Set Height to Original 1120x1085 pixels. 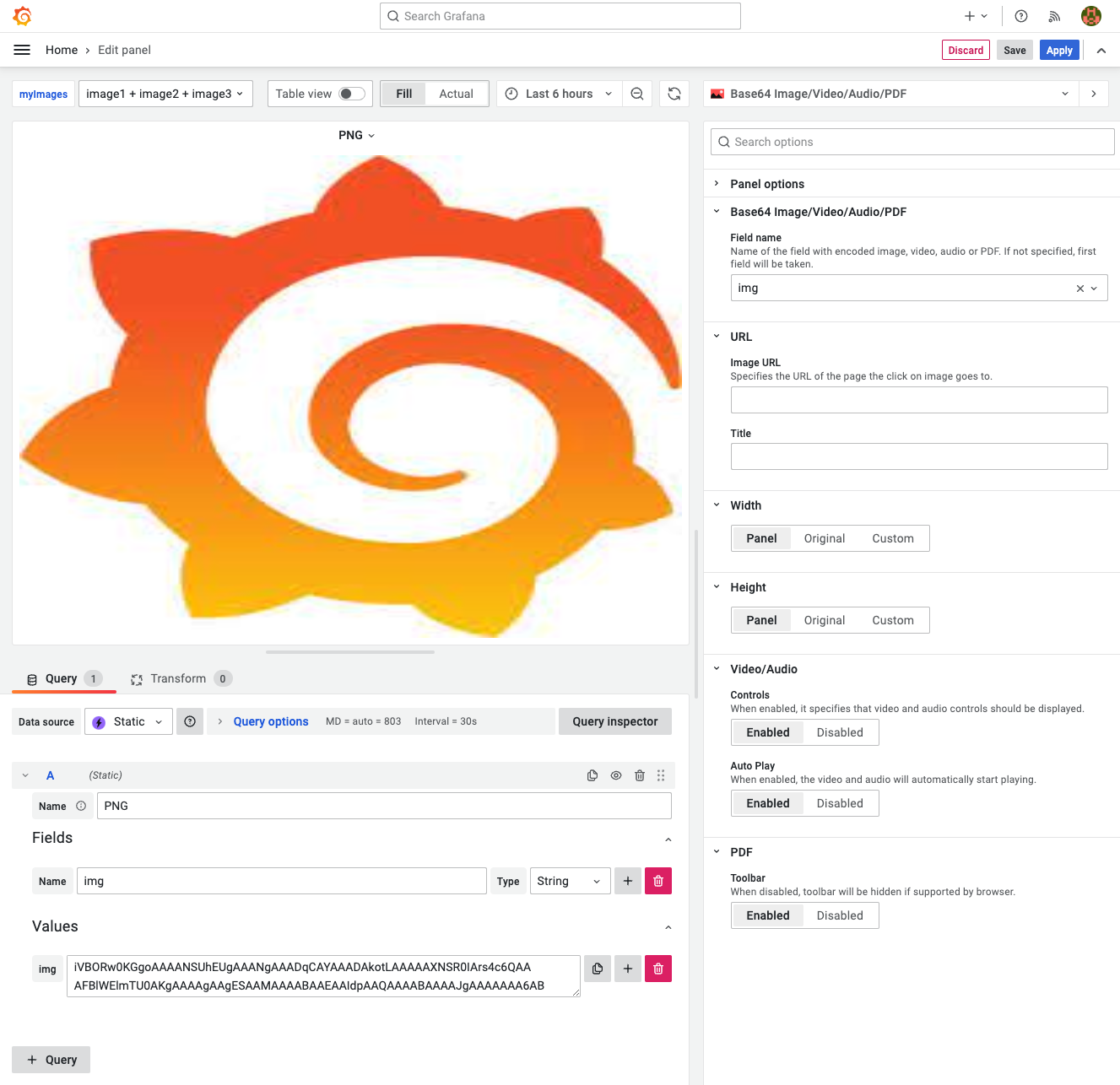825,620
